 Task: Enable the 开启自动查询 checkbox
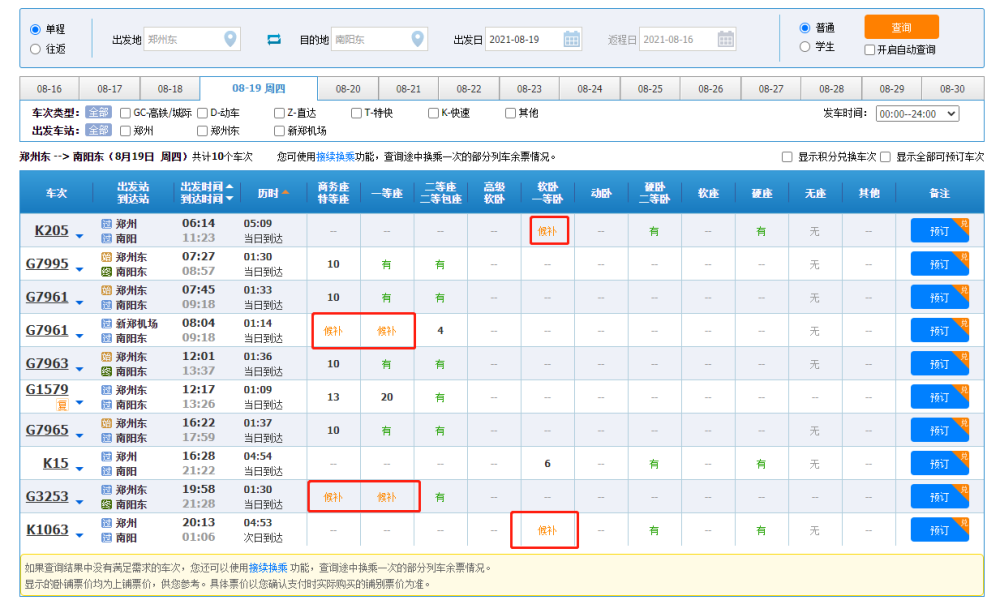[869, 50]
